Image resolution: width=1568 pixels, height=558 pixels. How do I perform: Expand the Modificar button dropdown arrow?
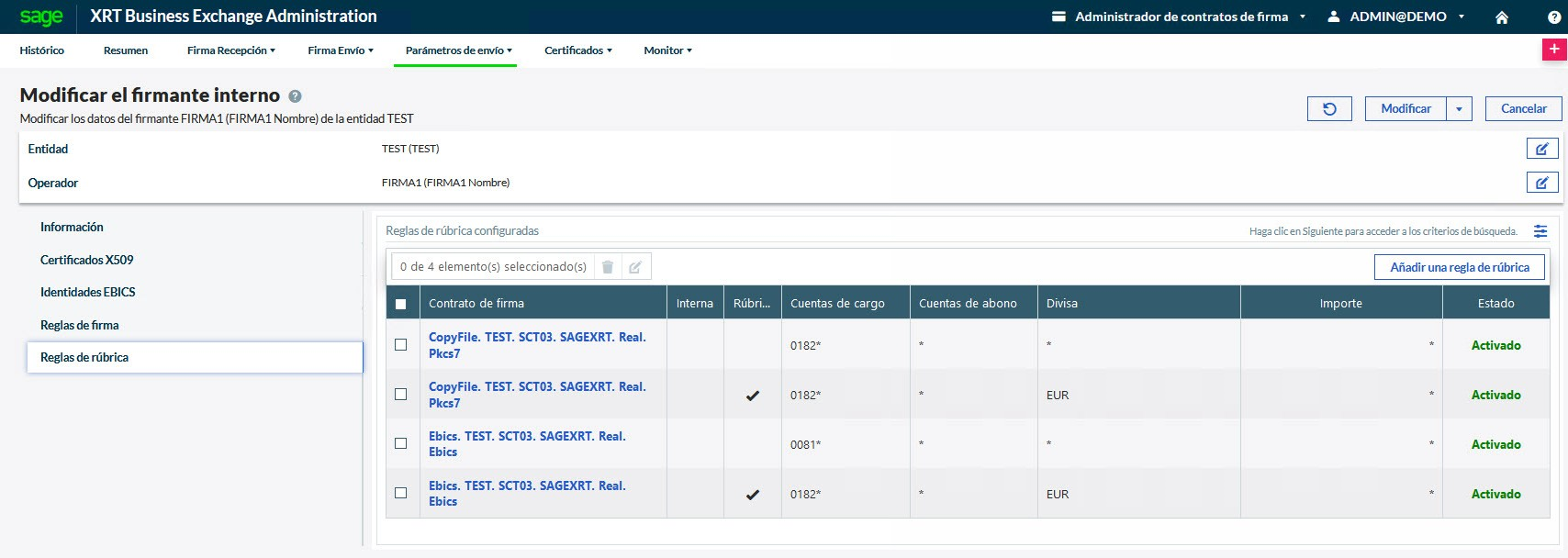(1459, 108)
